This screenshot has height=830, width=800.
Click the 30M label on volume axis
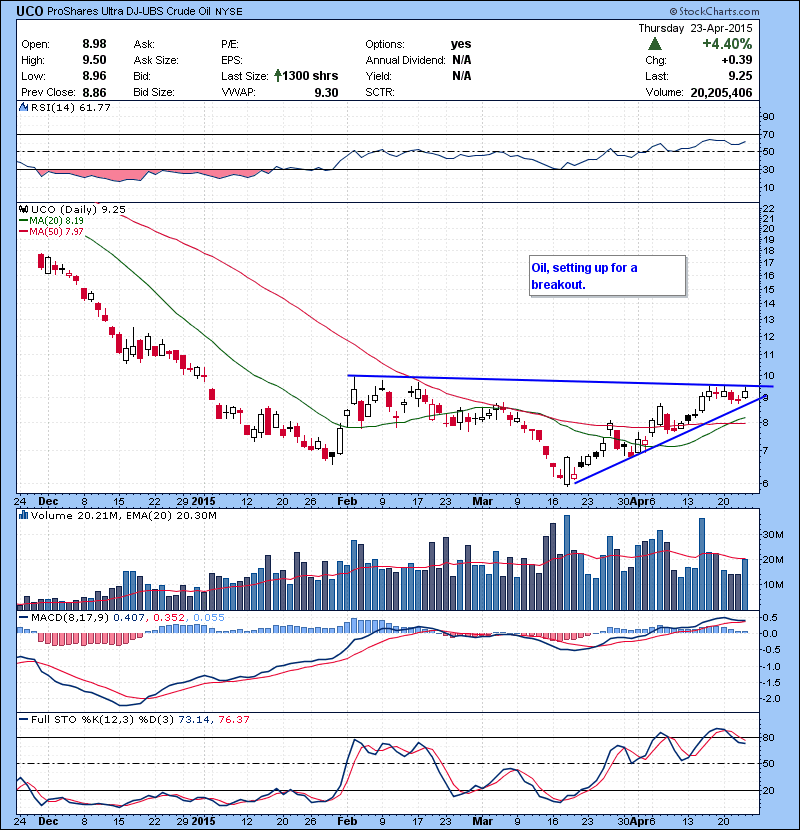772,535
